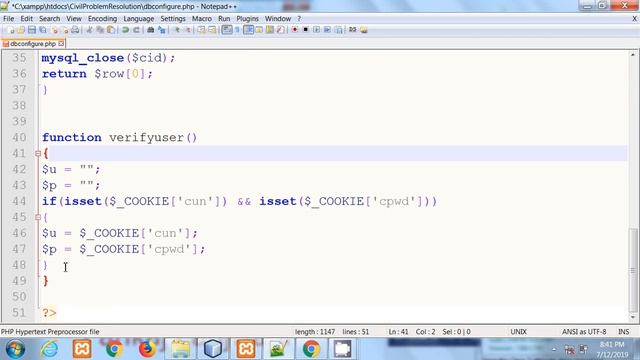640x360 pixels.
Task: Toggle synchronized horizontal scrolling
Action: click(212, 30)
